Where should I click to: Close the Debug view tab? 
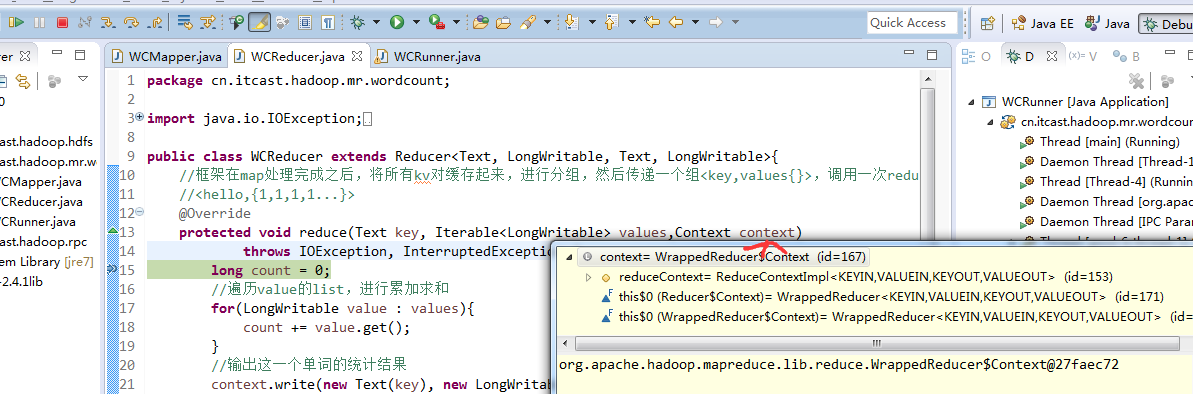click(1051, 56)
